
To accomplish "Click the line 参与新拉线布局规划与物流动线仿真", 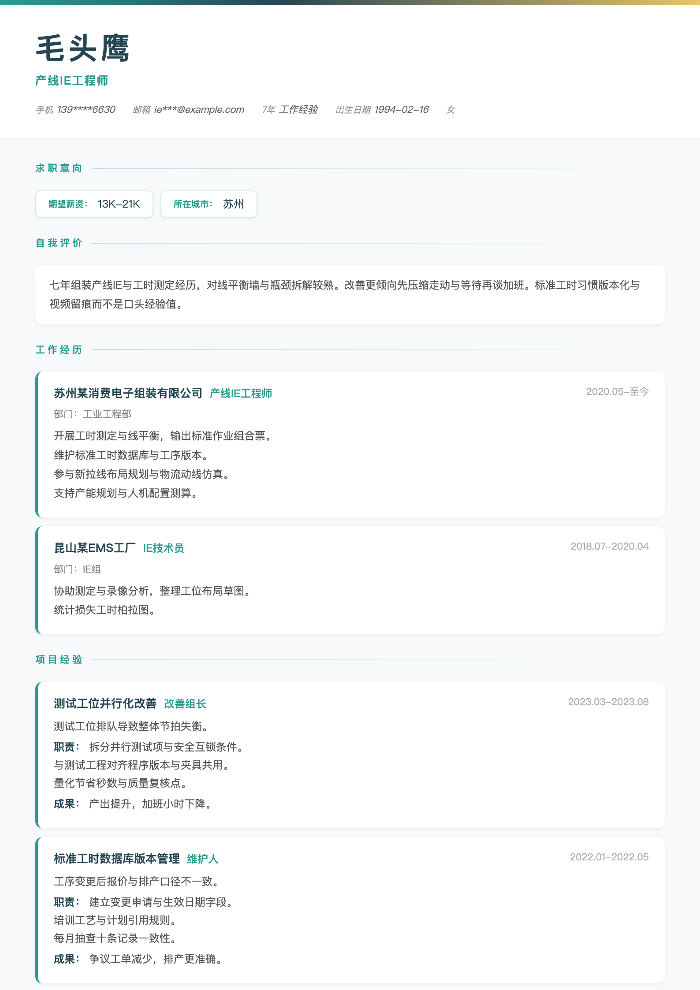I will pos(142,474).
